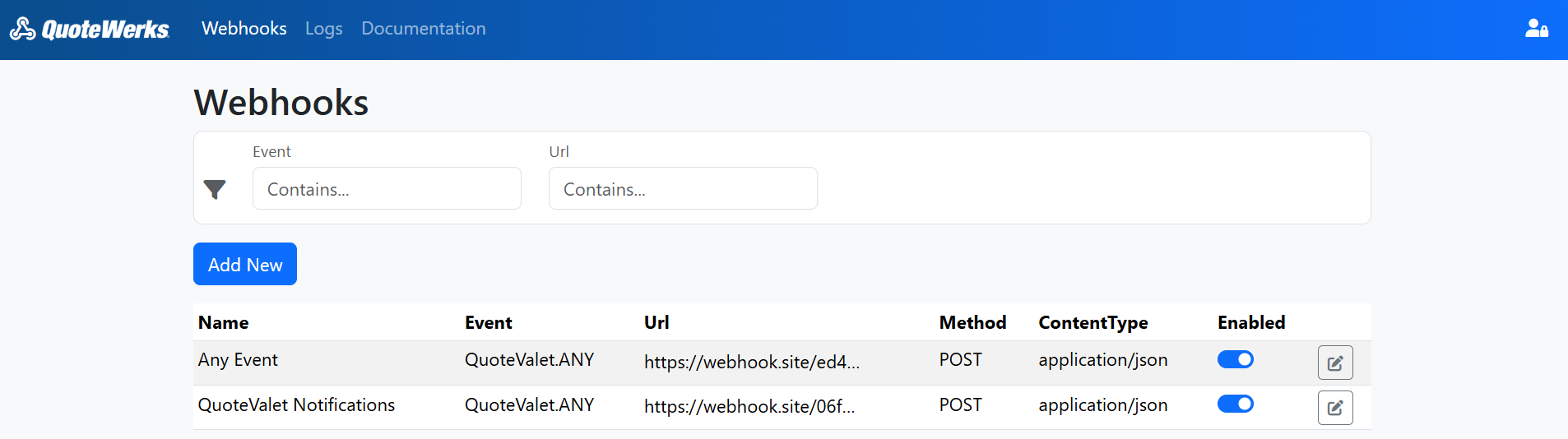
Task: Click the Event column header
Action: (488, 322)
